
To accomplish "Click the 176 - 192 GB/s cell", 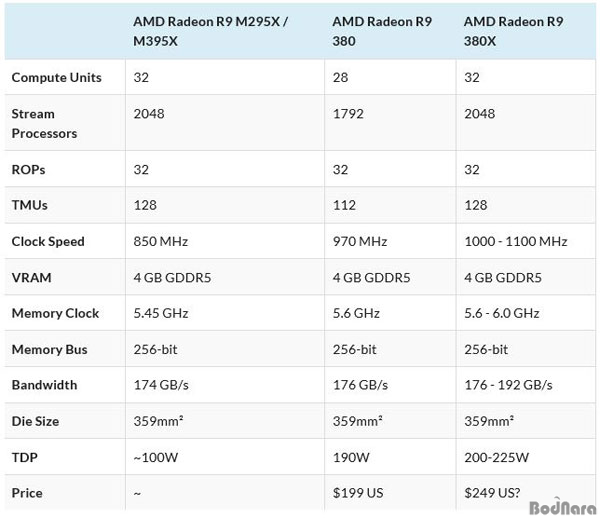I will (508, 385).
